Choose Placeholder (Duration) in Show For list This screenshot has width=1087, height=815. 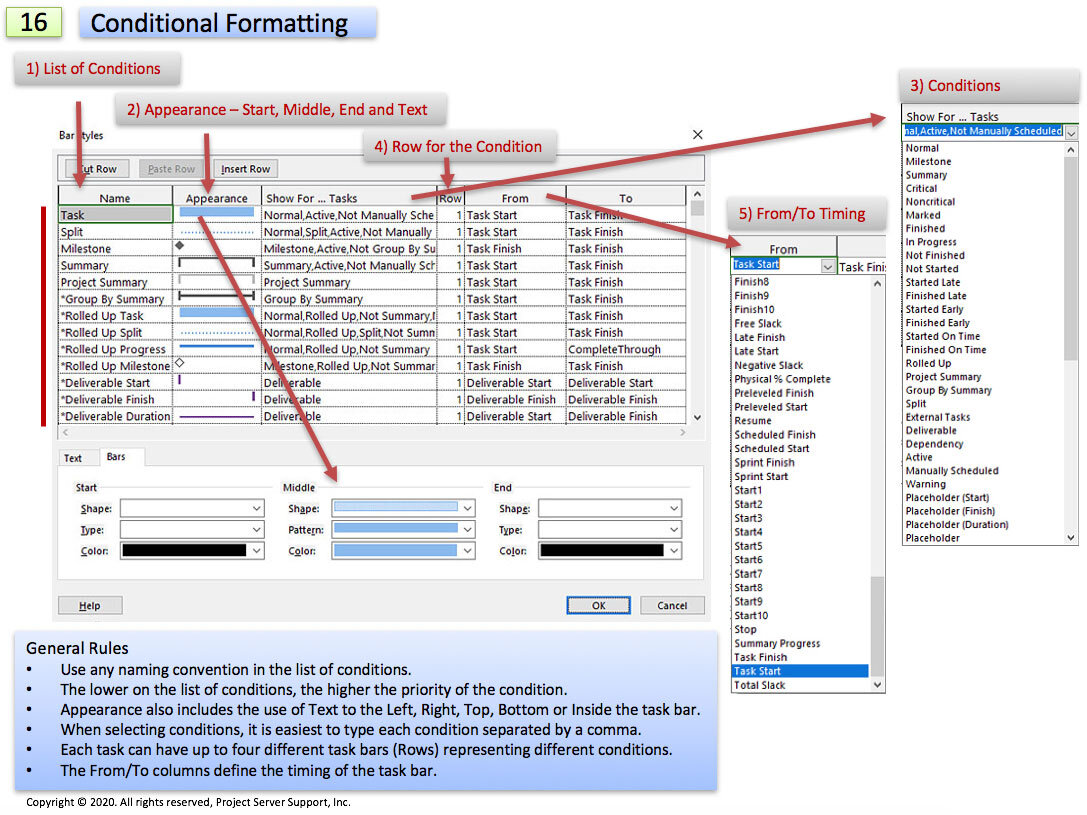(957, 525)
